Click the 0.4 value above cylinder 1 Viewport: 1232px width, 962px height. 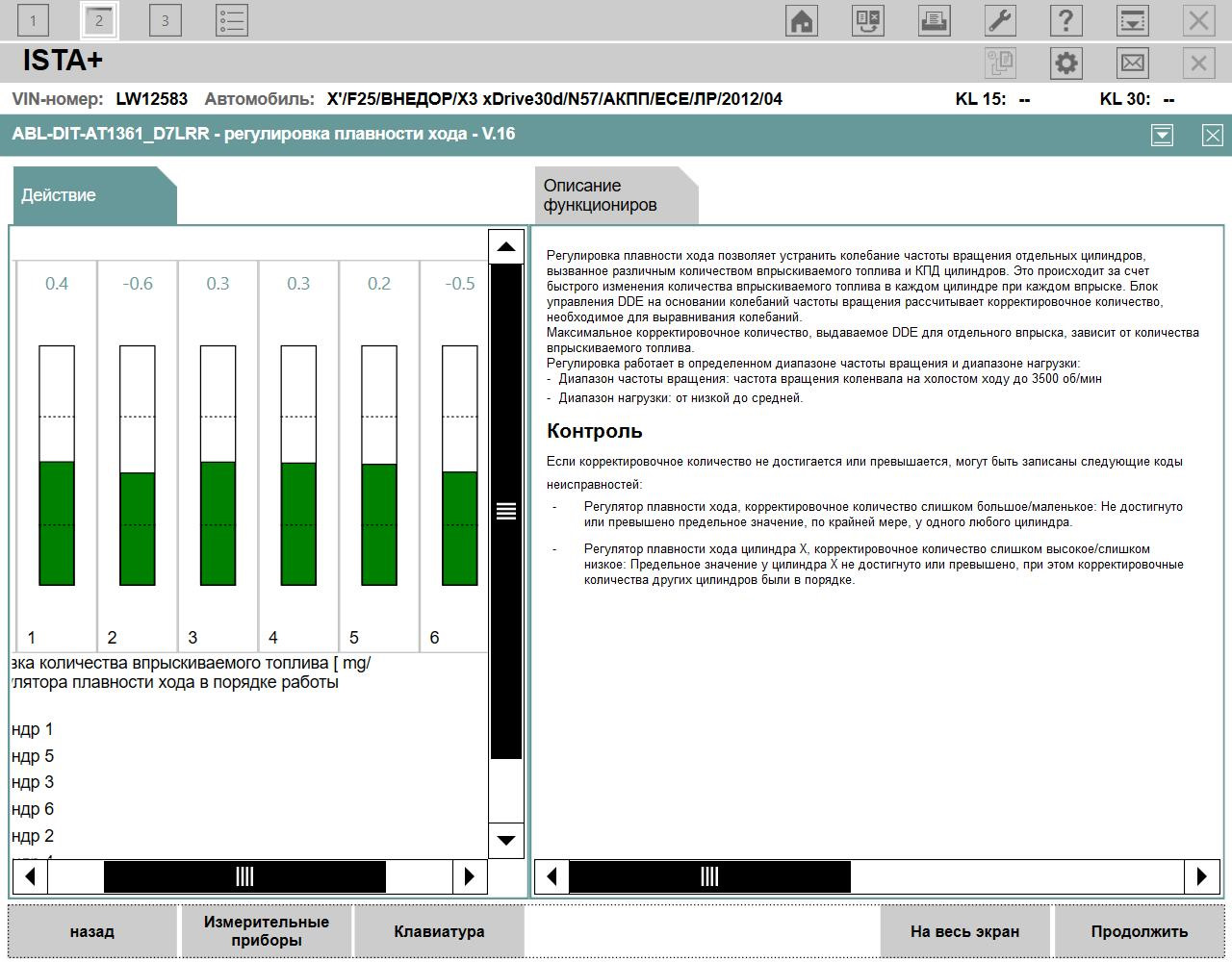coord(57,284)
